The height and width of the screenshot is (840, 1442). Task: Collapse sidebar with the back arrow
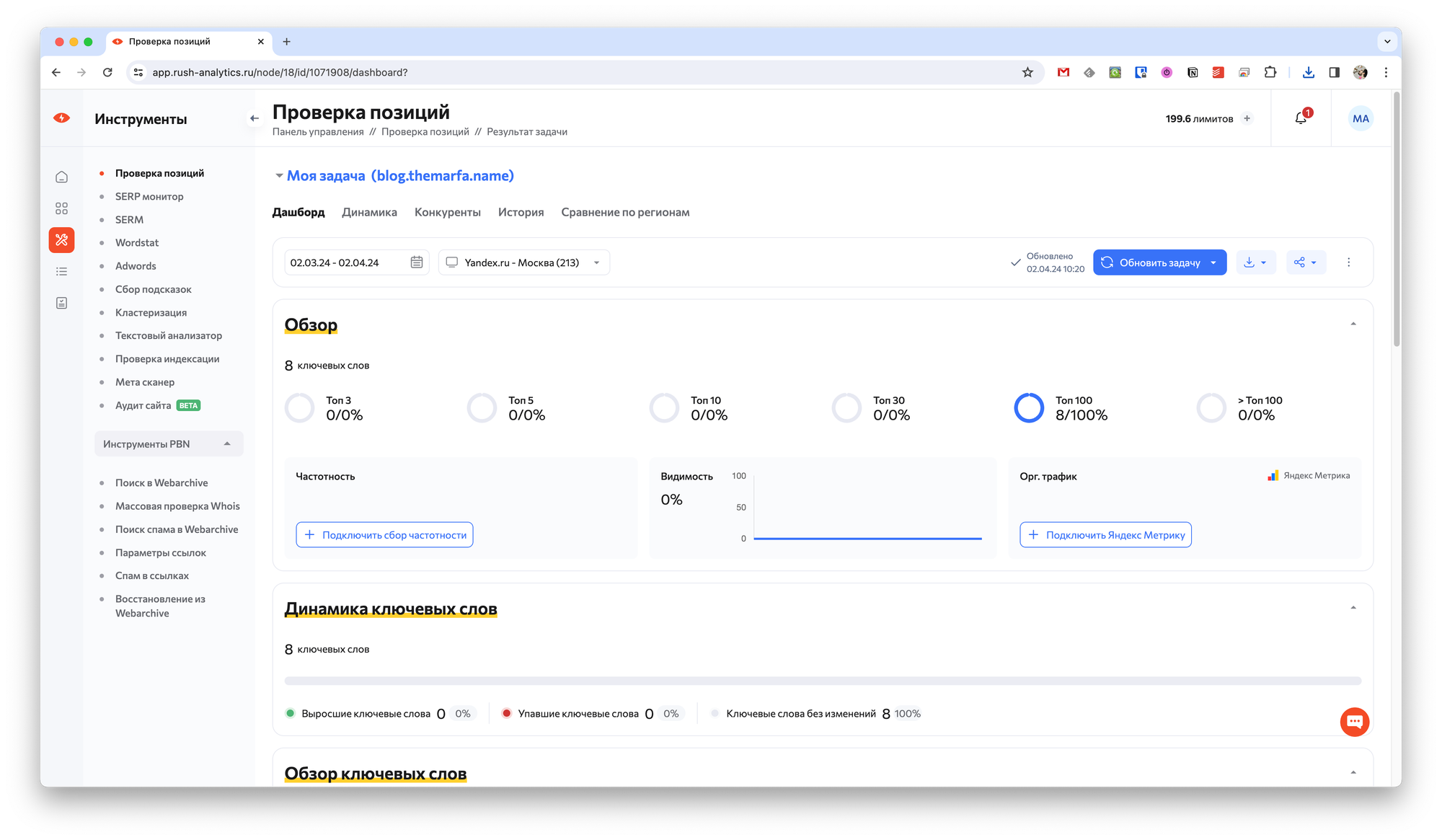[x=254, y=118]
